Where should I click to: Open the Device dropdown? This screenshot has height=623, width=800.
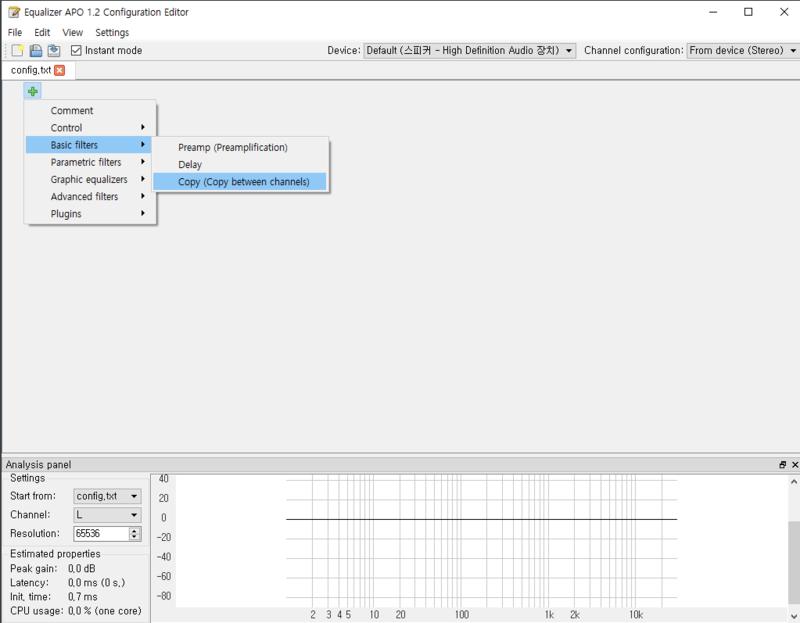469,51
